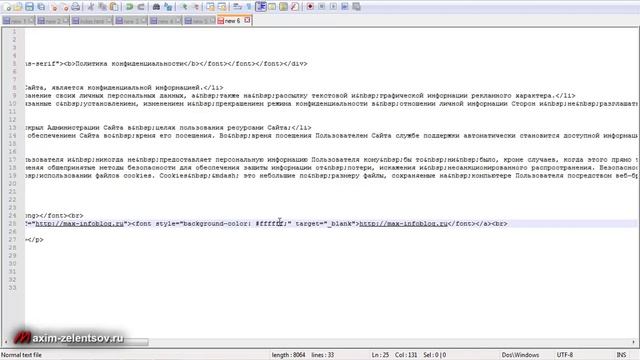Switch to the new 5 tab

pyautogui.click(x=200, y=20)
